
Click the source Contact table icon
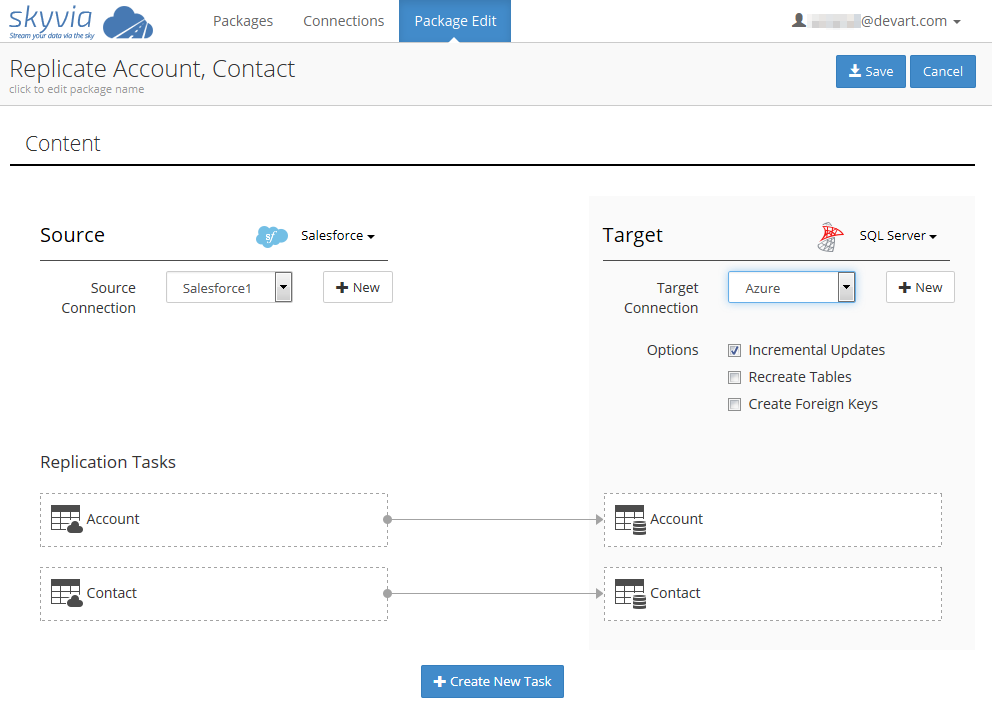[66, 593]
